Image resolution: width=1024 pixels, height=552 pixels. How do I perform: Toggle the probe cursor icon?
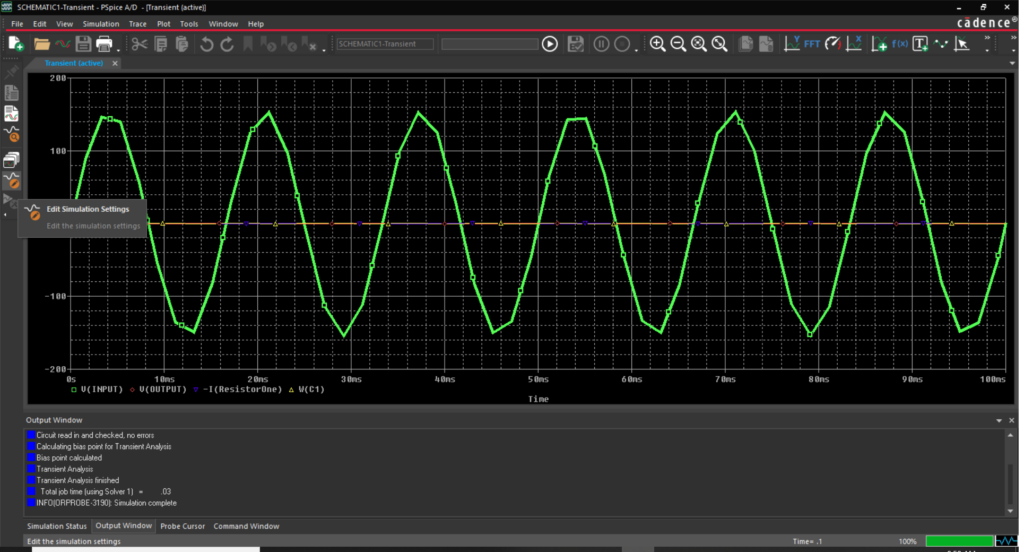961,44
